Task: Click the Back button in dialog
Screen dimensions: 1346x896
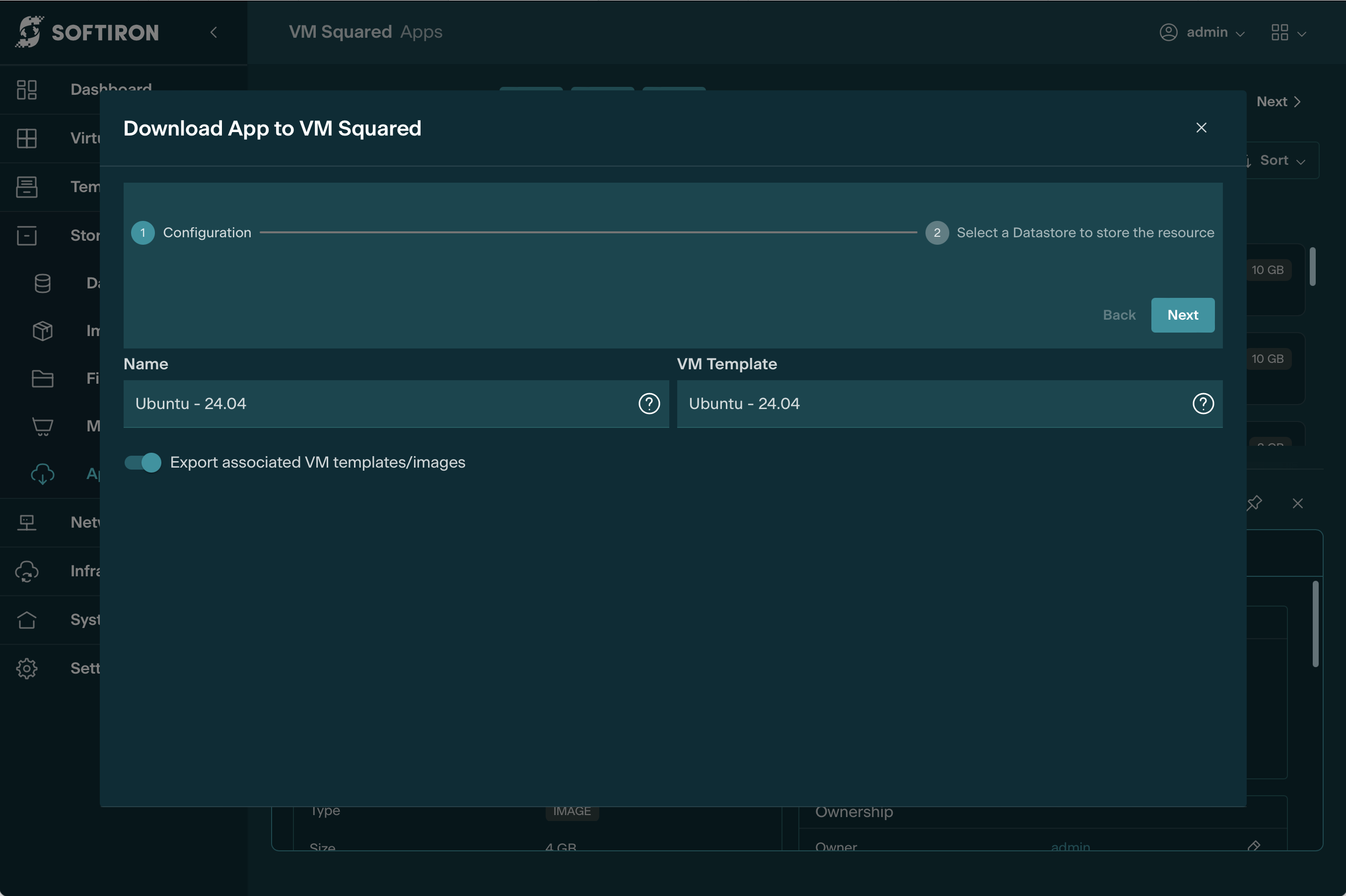Action: click(x=1119, y=315)
